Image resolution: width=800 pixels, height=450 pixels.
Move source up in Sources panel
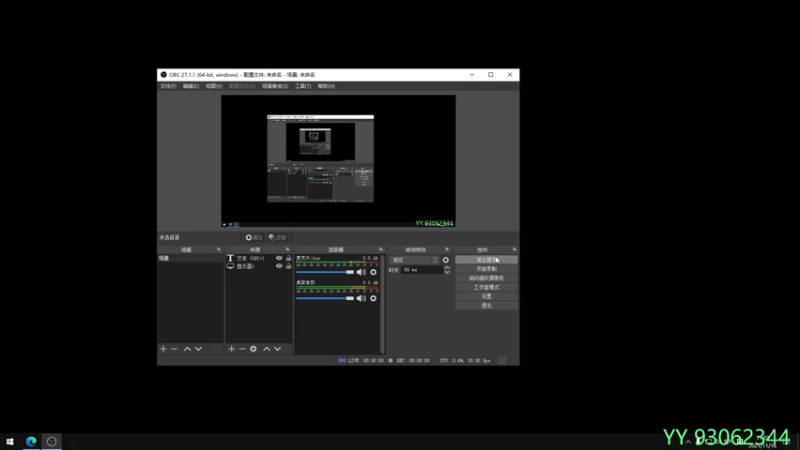coord(266,349)
